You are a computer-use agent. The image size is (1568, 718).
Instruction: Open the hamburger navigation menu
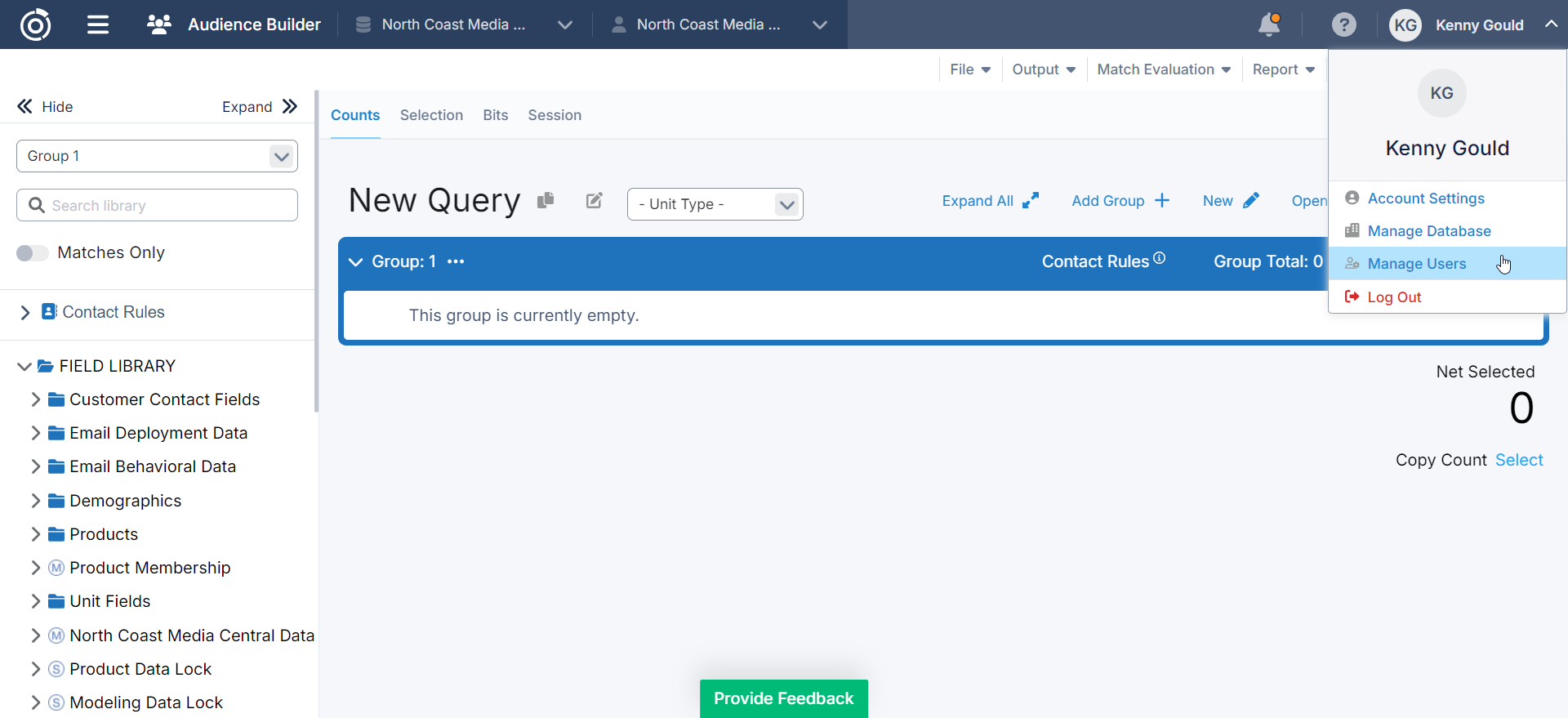[x=98, y=25]
